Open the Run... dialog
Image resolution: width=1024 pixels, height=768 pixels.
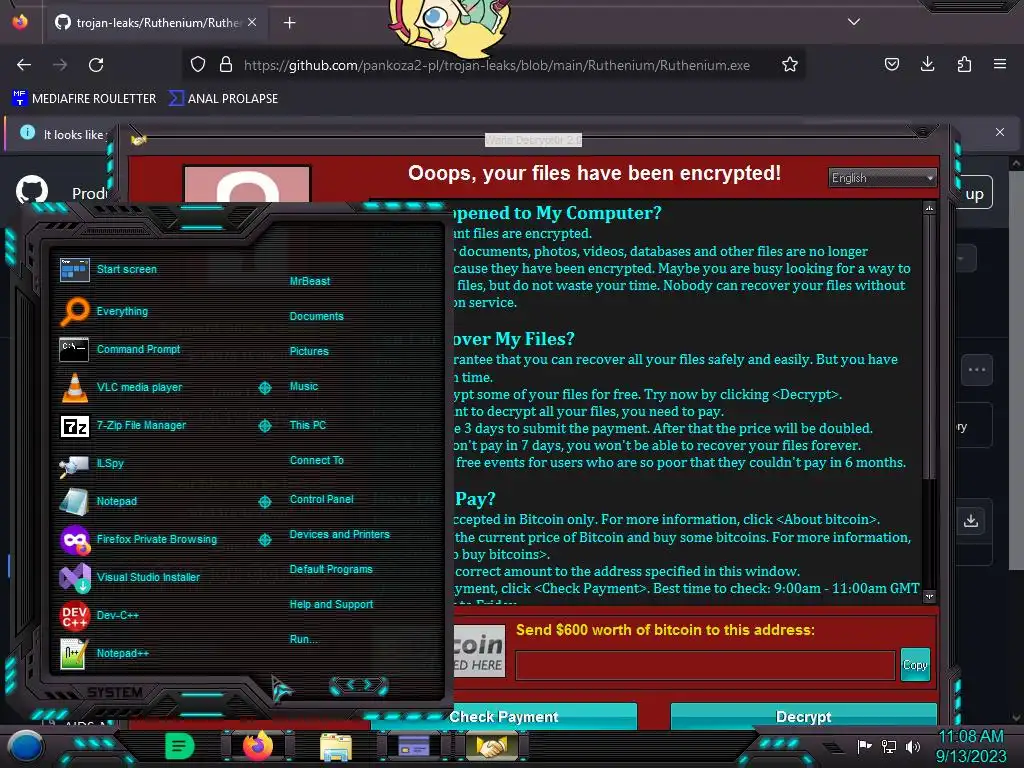(x=303, y=639)
